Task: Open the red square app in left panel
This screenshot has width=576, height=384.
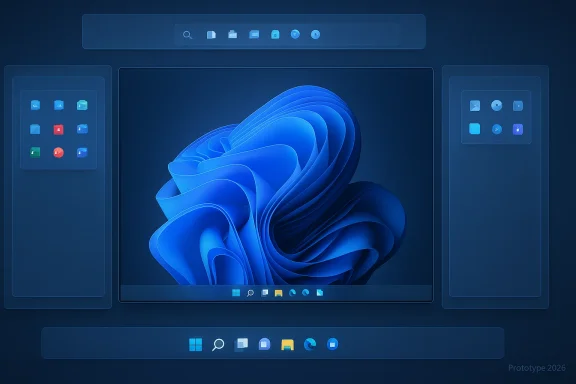Action: (x=58, y=129)
